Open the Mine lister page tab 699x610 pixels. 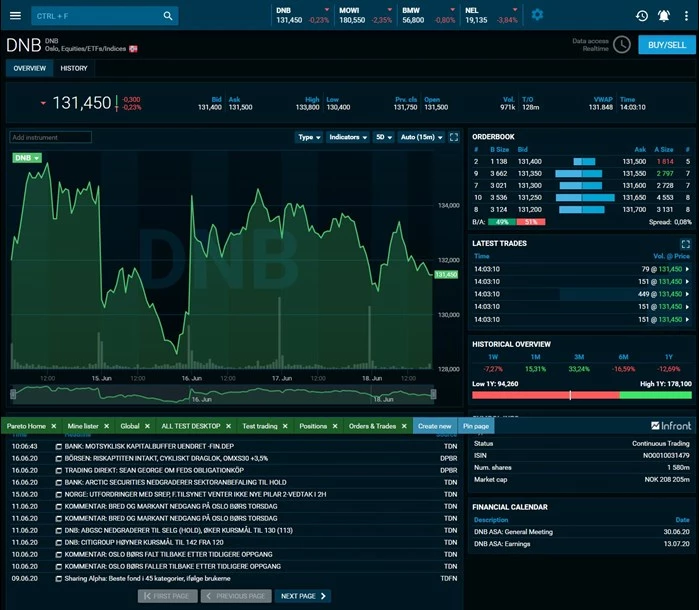83,426
